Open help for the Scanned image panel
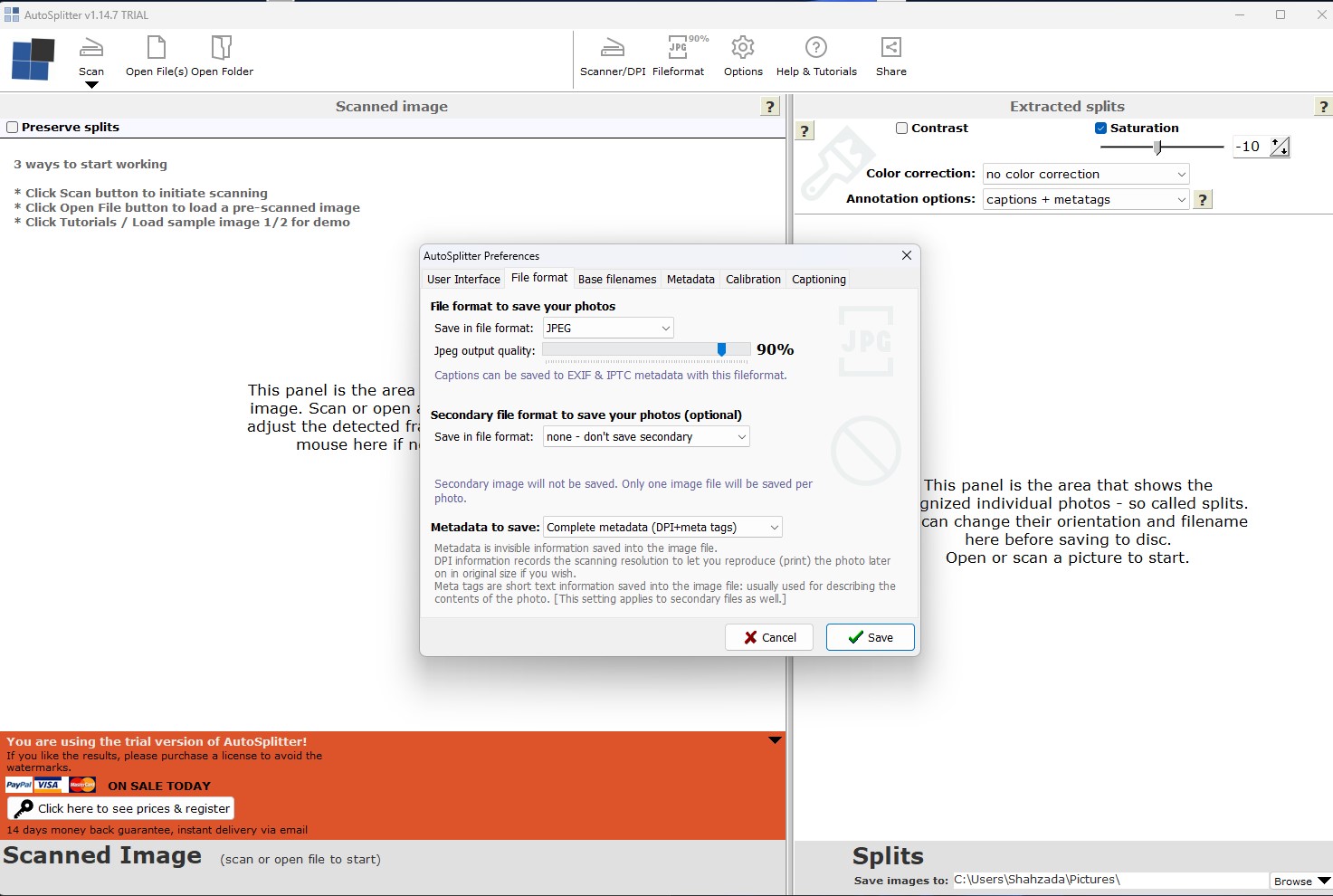Screen dimensions: 1333x896 click(x=770, y=107)
